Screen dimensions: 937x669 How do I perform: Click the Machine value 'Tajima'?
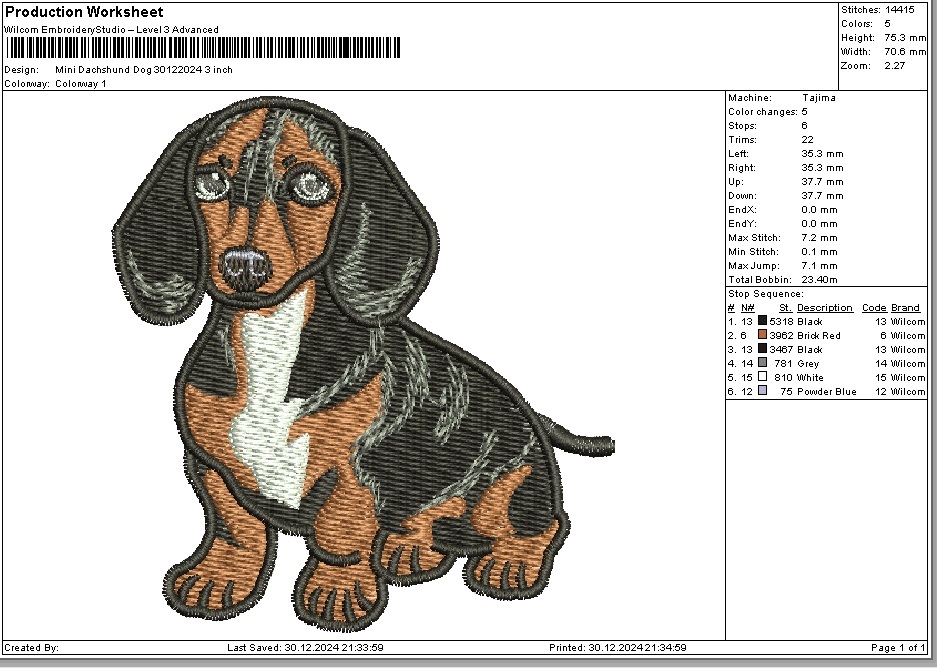819,97
